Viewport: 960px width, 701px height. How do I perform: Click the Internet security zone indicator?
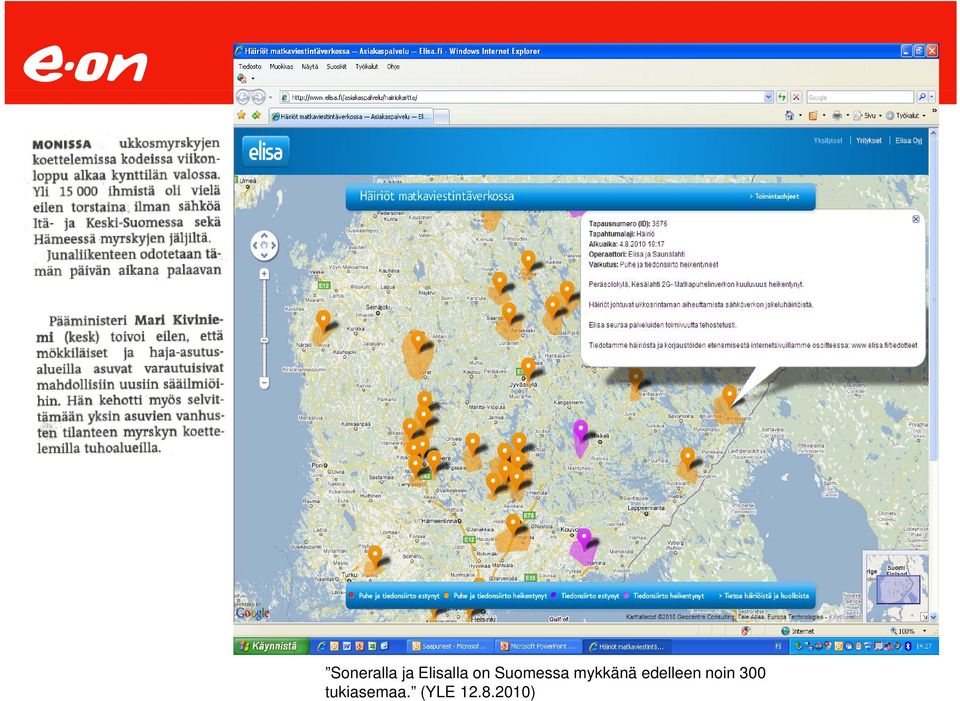(x=798, y=631)
